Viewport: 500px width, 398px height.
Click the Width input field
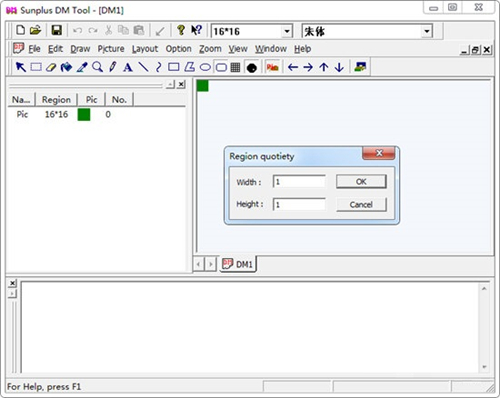tap(299, 182)
